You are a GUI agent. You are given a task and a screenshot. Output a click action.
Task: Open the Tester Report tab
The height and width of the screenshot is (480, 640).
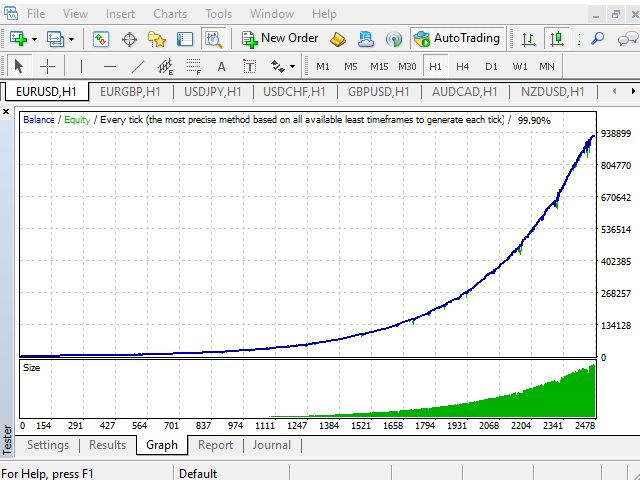[x=215, y=445]
